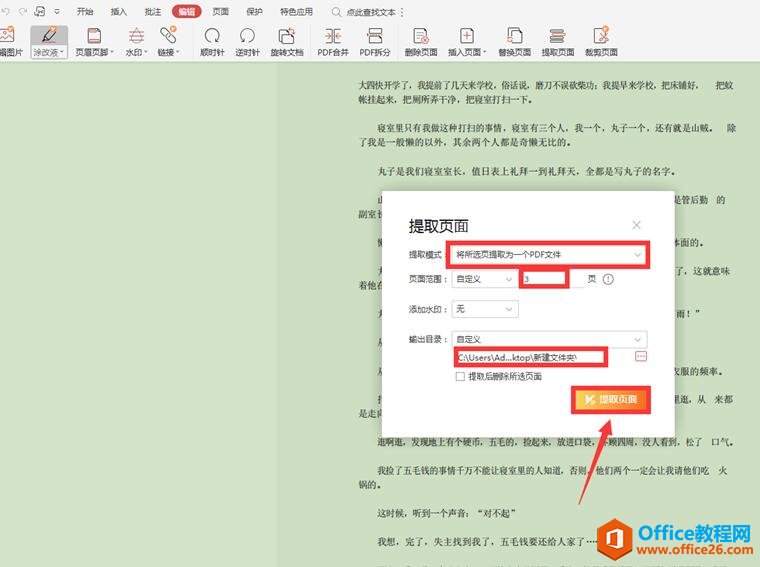
Task: Switch to the 页面 tab
Action: coord(221,12)
